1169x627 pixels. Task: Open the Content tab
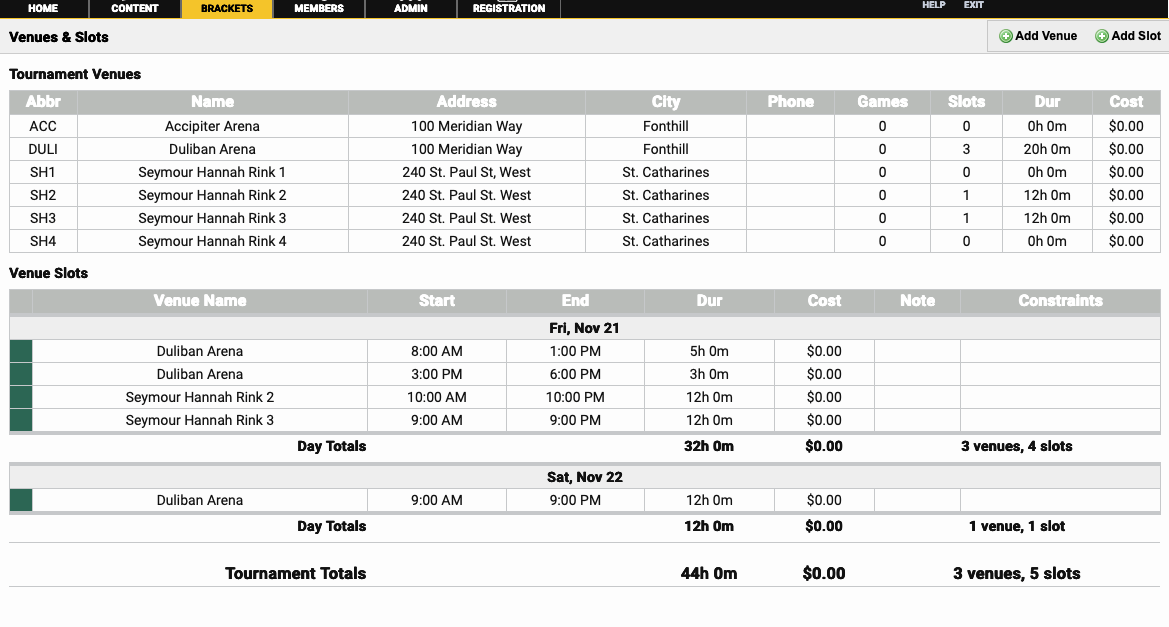tap(135, 8)
